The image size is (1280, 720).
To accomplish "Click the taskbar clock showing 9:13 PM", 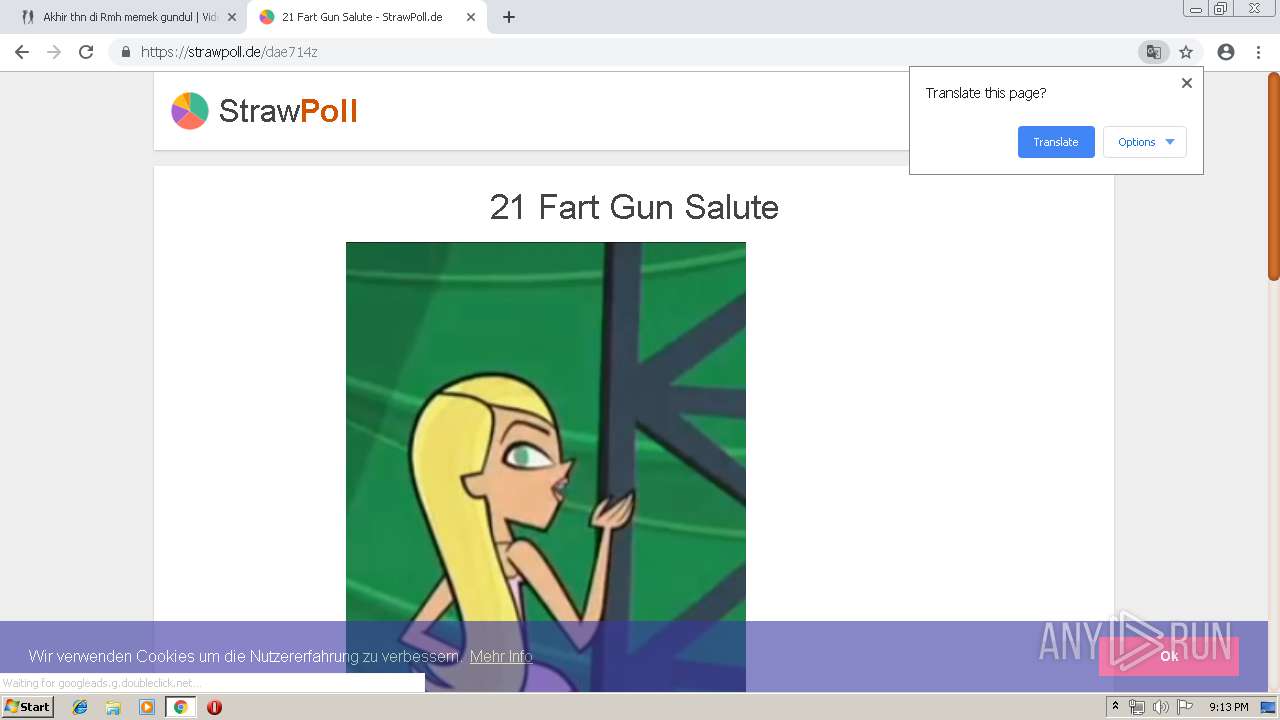I will (x=1228, y=707).
